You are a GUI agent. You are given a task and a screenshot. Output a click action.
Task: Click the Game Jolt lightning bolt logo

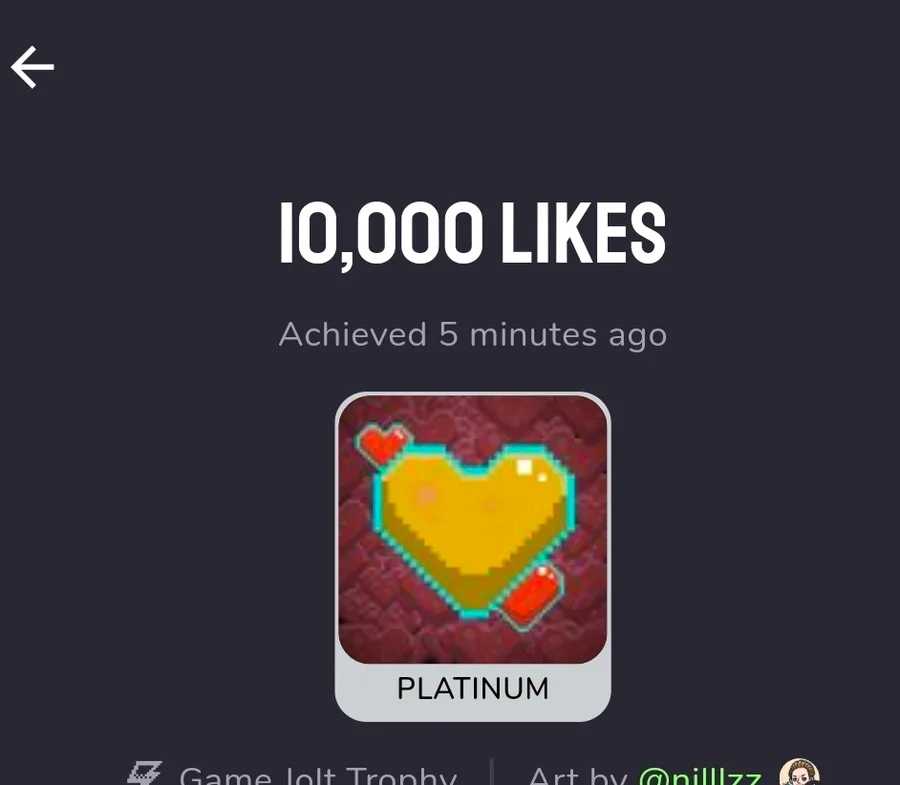pos(144,773)
